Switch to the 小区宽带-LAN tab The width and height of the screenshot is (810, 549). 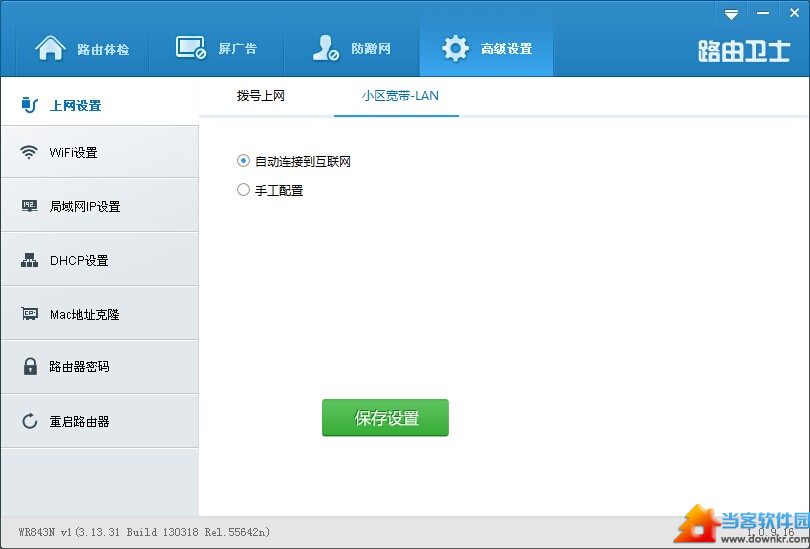[x=400, y=96]
